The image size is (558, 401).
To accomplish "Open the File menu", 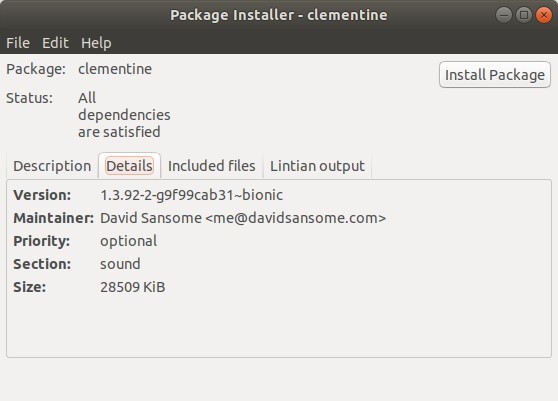I will [18, 43].
